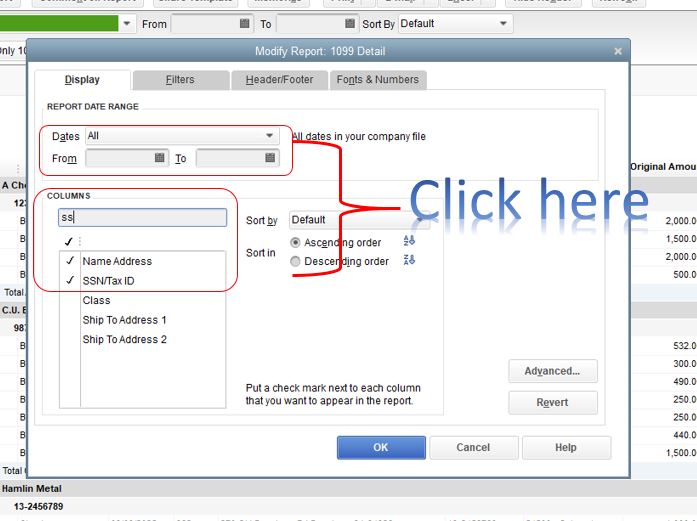The height and width of the screenshot is (521, 697).
Task: Click the dialog To date field
Action: (237, 158)
